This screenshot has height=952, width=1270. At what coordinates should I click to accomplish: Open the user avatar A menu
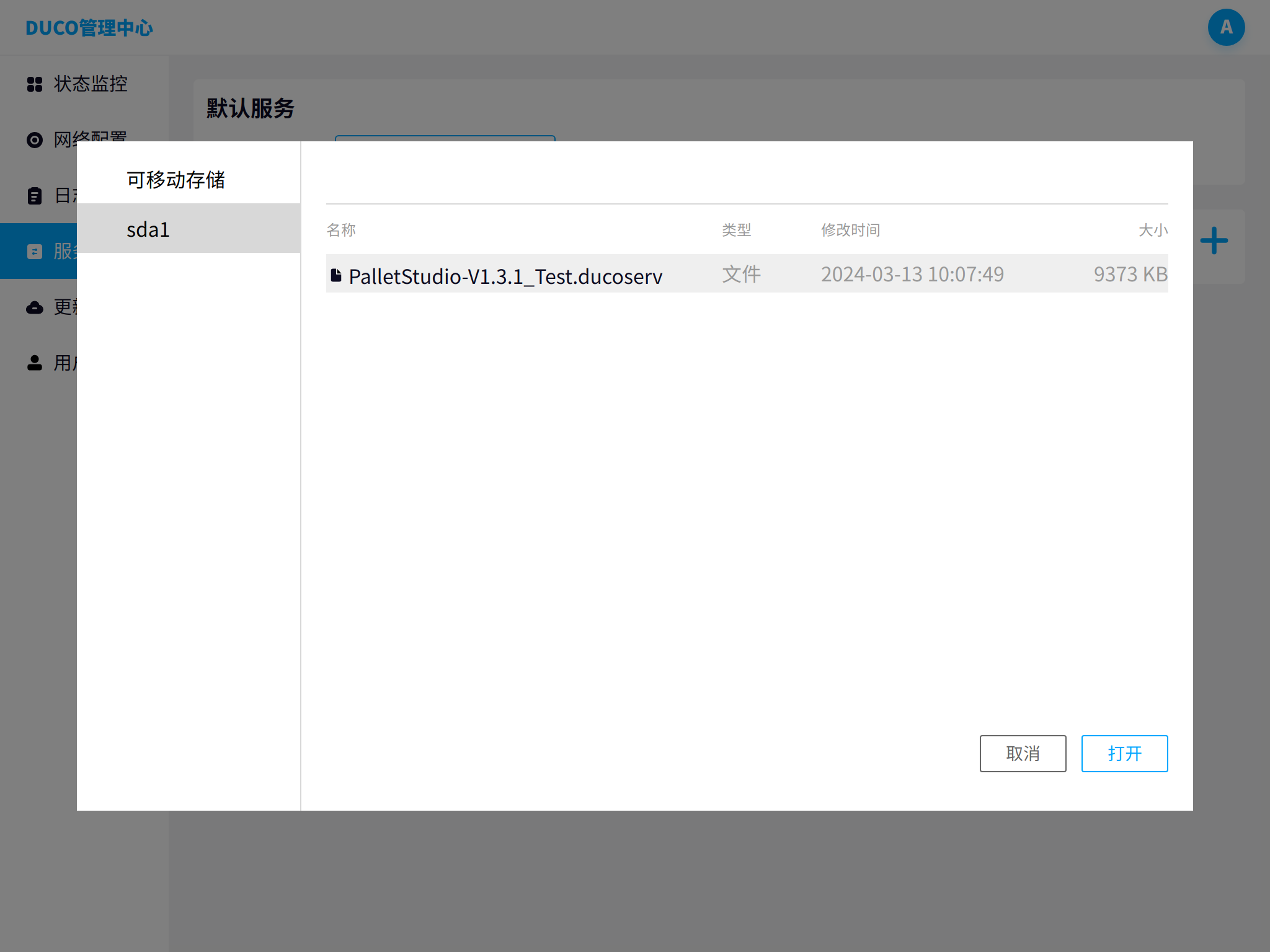1225,27
